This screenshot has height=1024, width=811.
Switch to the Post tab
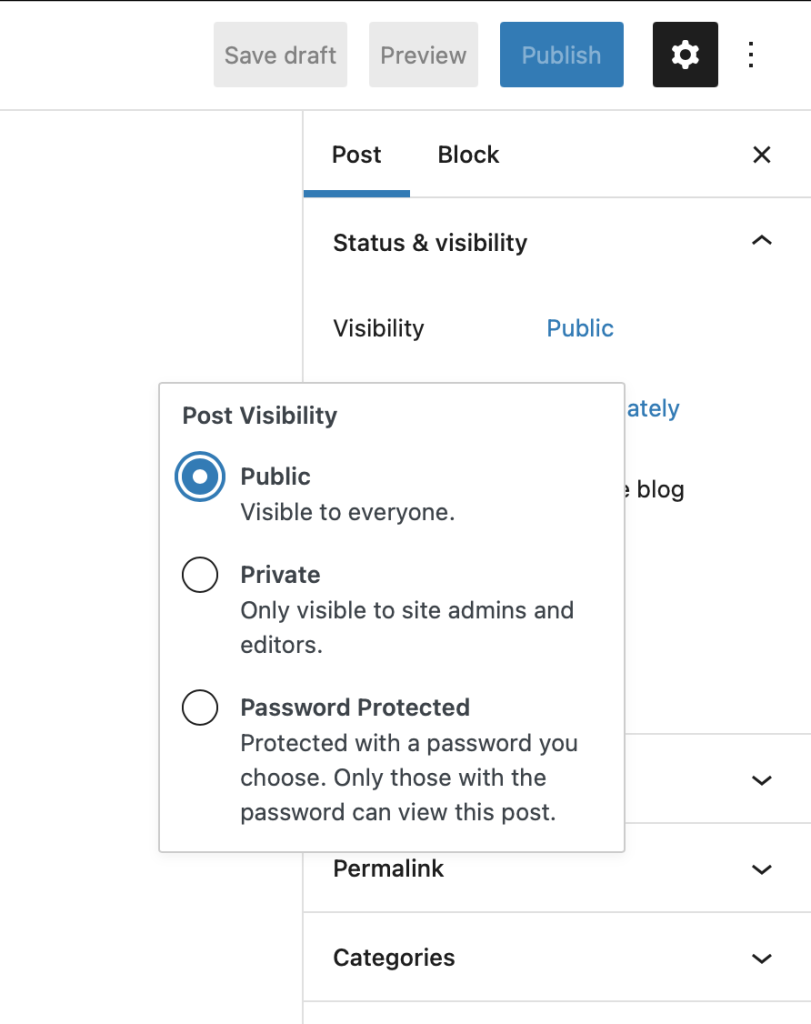pyautogui.click(x=356, y=155)
